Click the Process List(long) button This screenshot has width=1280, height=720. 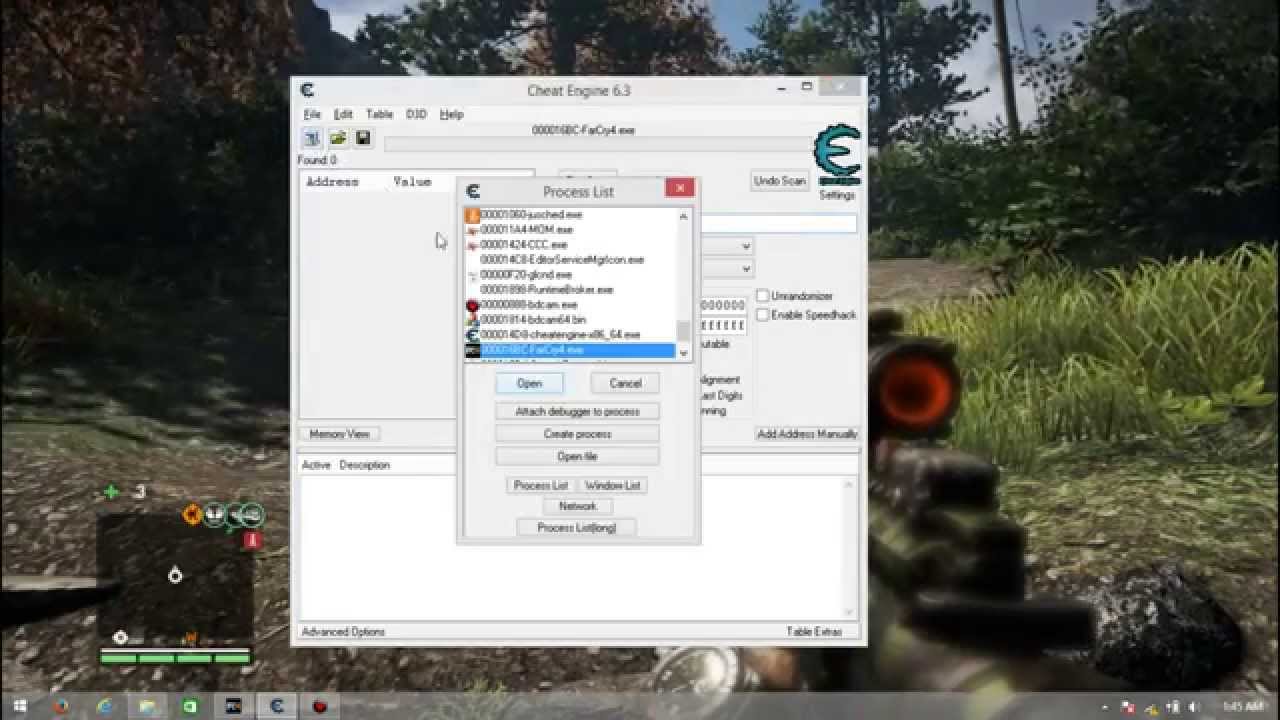click(x=577, y=527)
